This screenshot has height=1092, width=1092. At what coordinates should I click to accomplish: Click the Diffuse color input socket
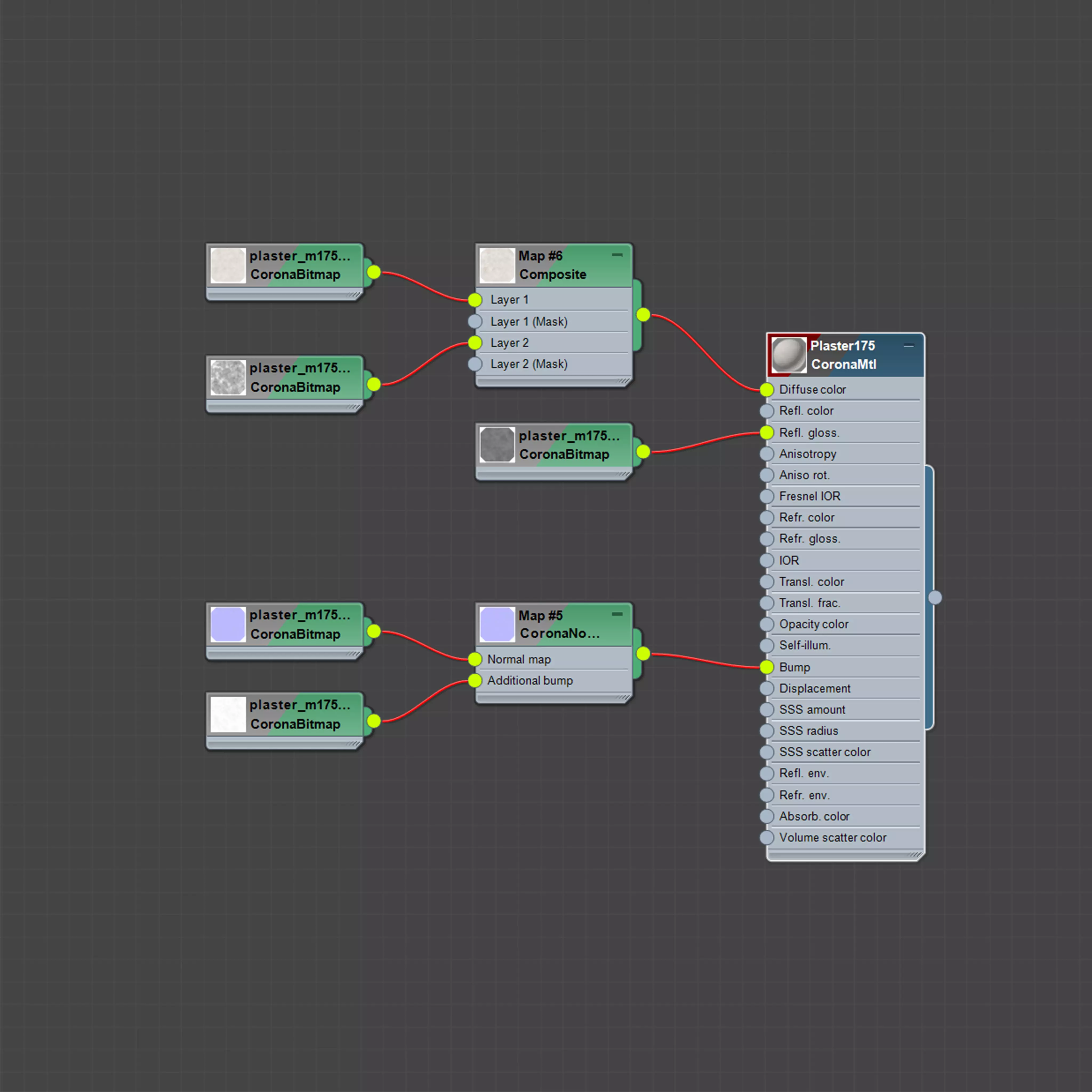[x=766, y=390]
